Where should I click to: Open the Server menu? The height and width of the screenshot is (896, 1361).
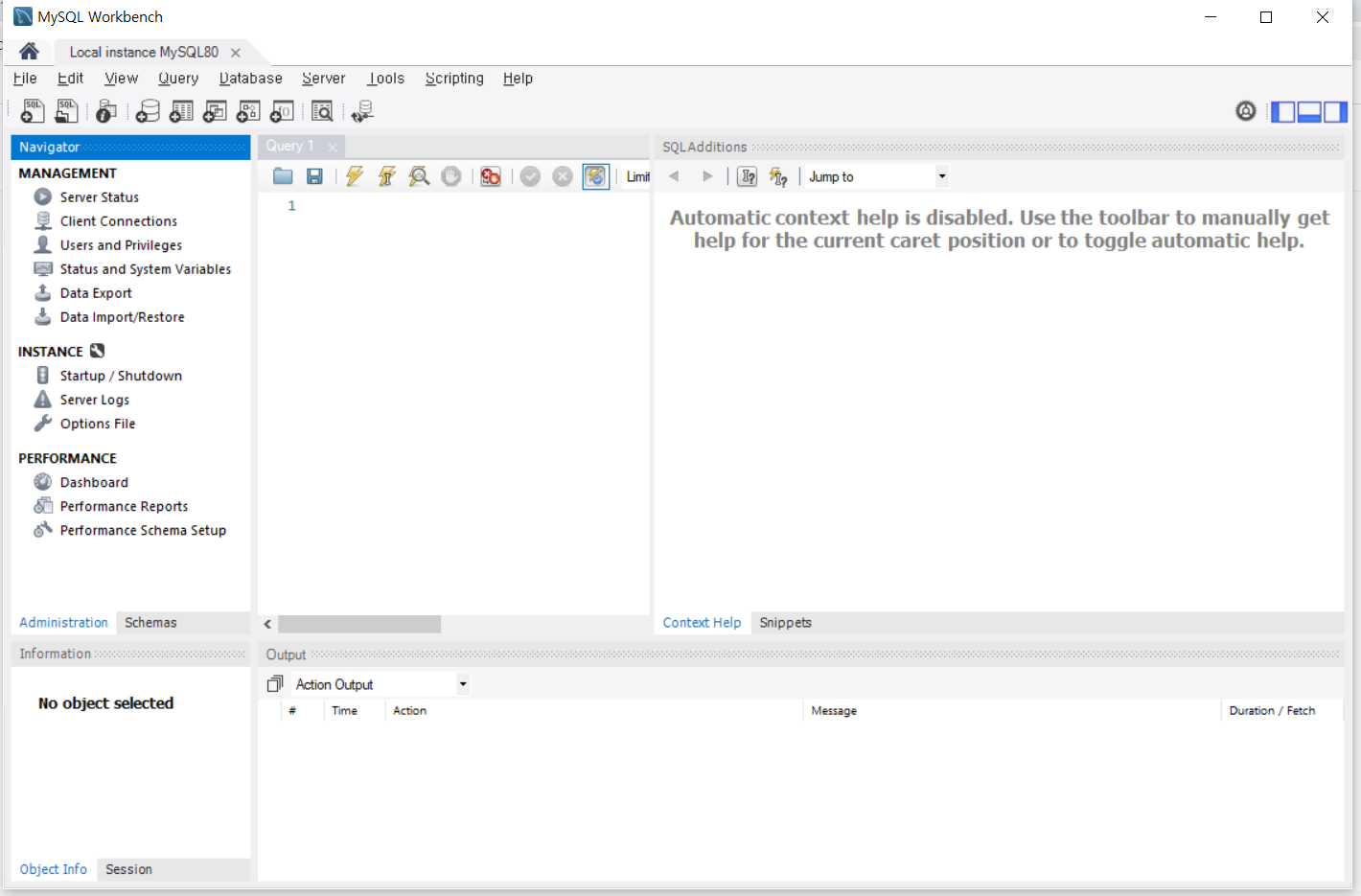(324, 79)
